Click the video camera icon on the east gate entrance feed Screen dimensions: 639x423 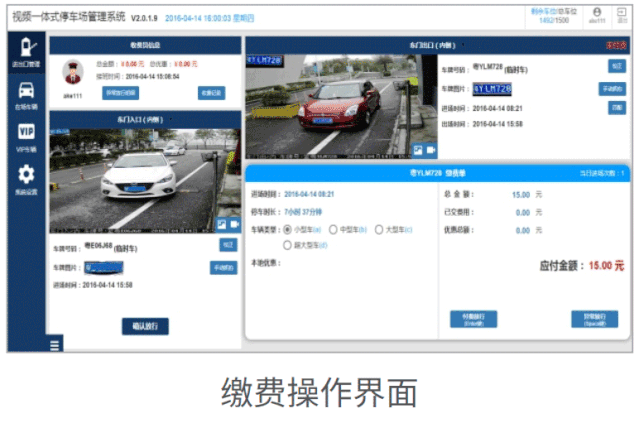(235, 224)
